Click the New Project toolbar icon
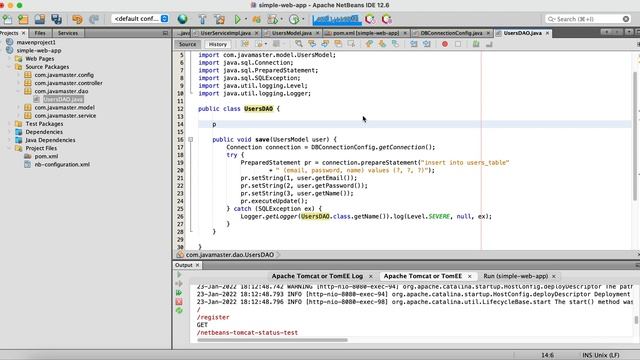 pos(23,19)
